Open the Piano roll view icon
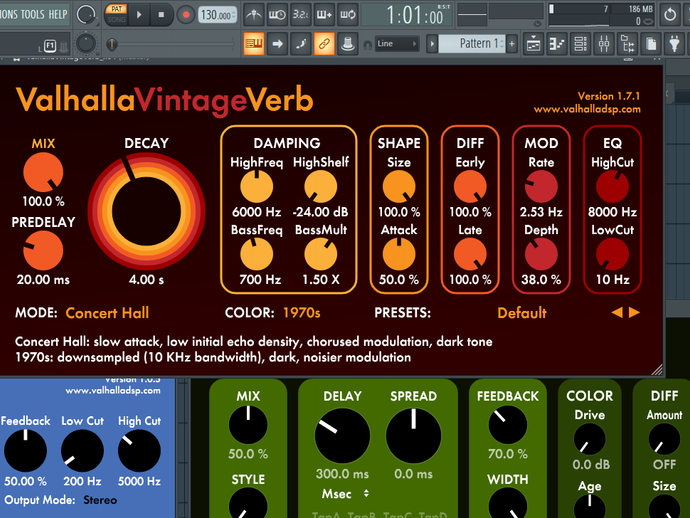 tap(557, 44)
